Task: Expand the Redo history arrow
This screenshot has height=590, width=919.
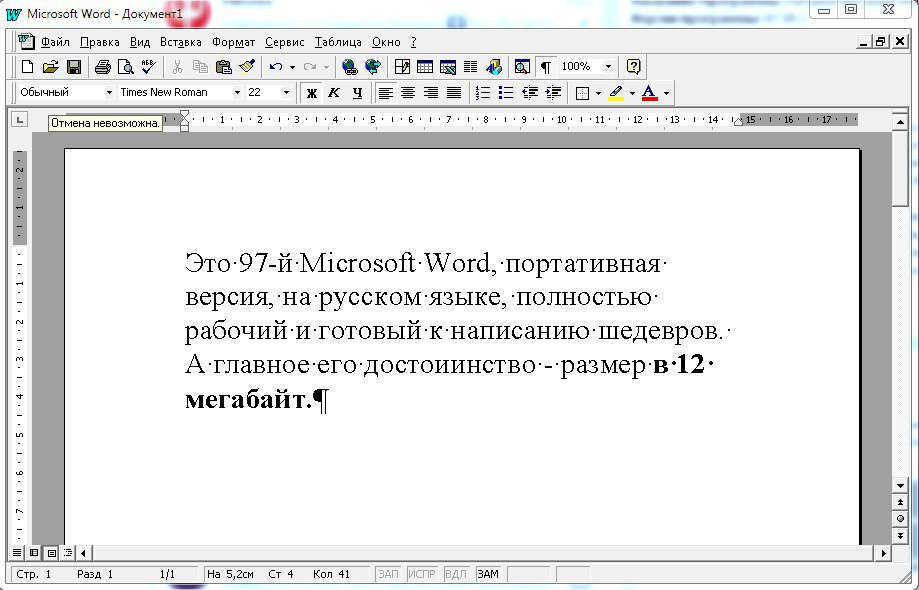Action: 326,67
